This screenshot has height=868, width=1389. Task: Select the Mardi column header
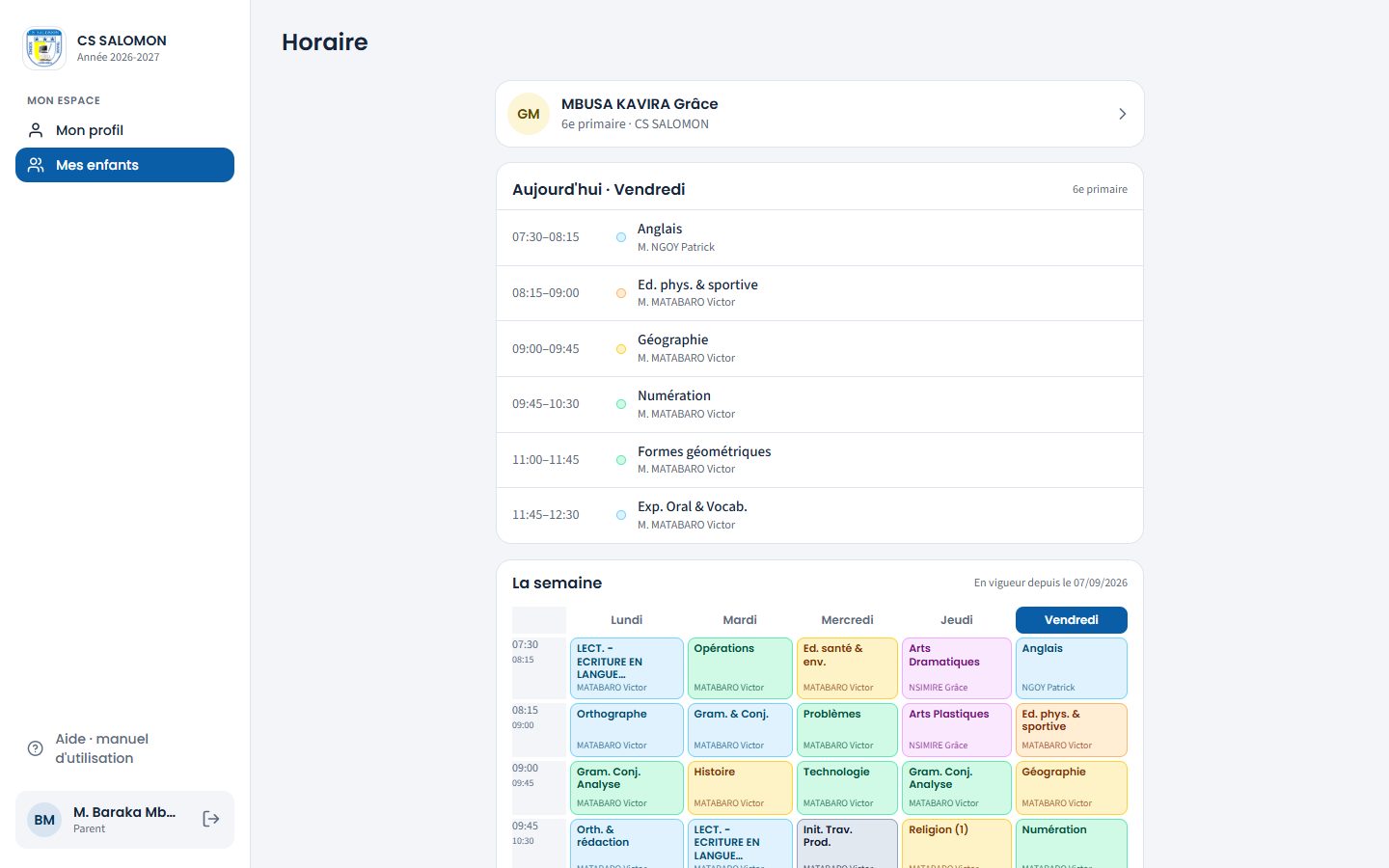(740, 620)
